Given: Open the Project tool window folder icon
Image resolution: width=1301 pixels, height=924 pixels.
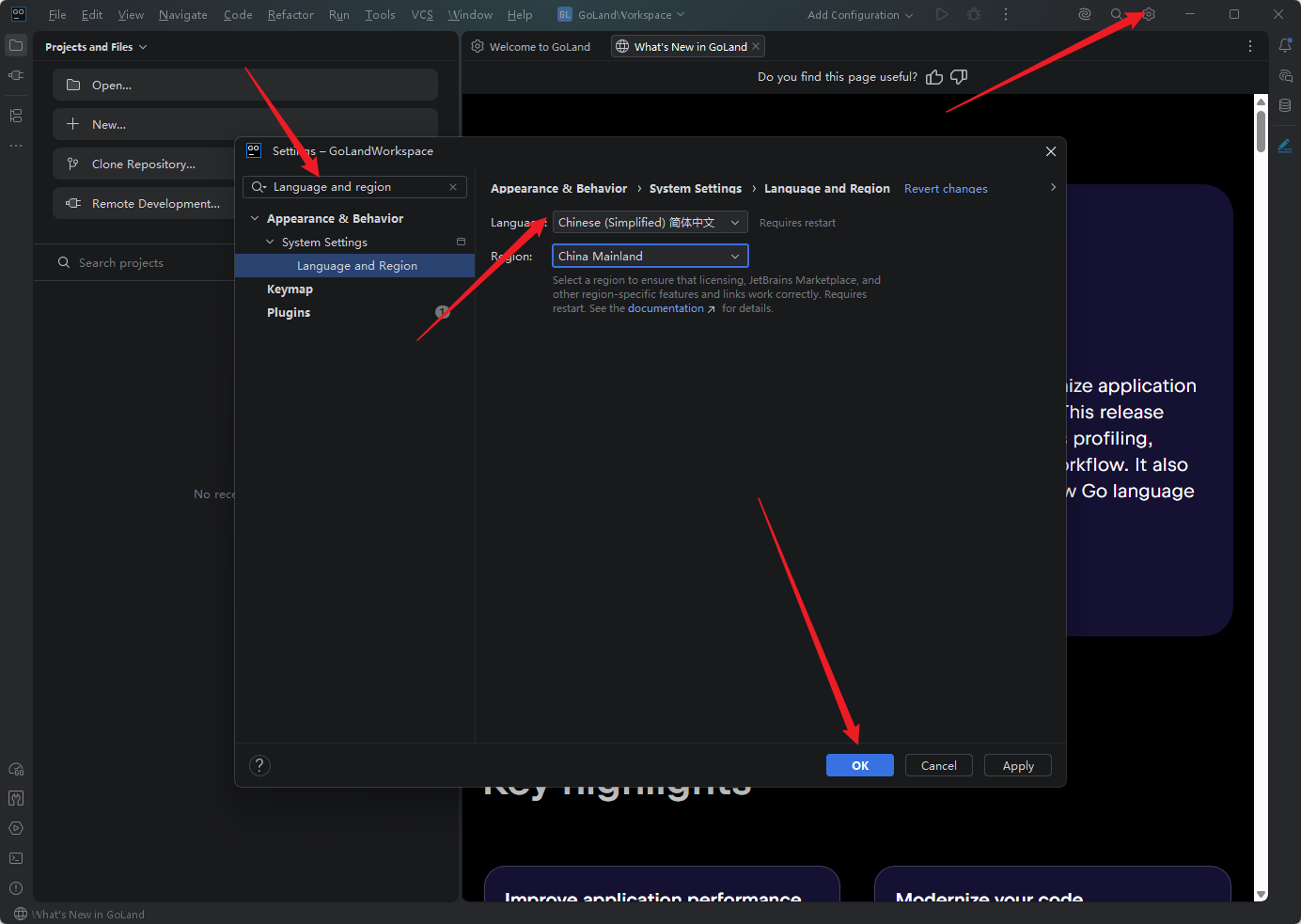Looking at the screenshot, I should coord(16,45).
